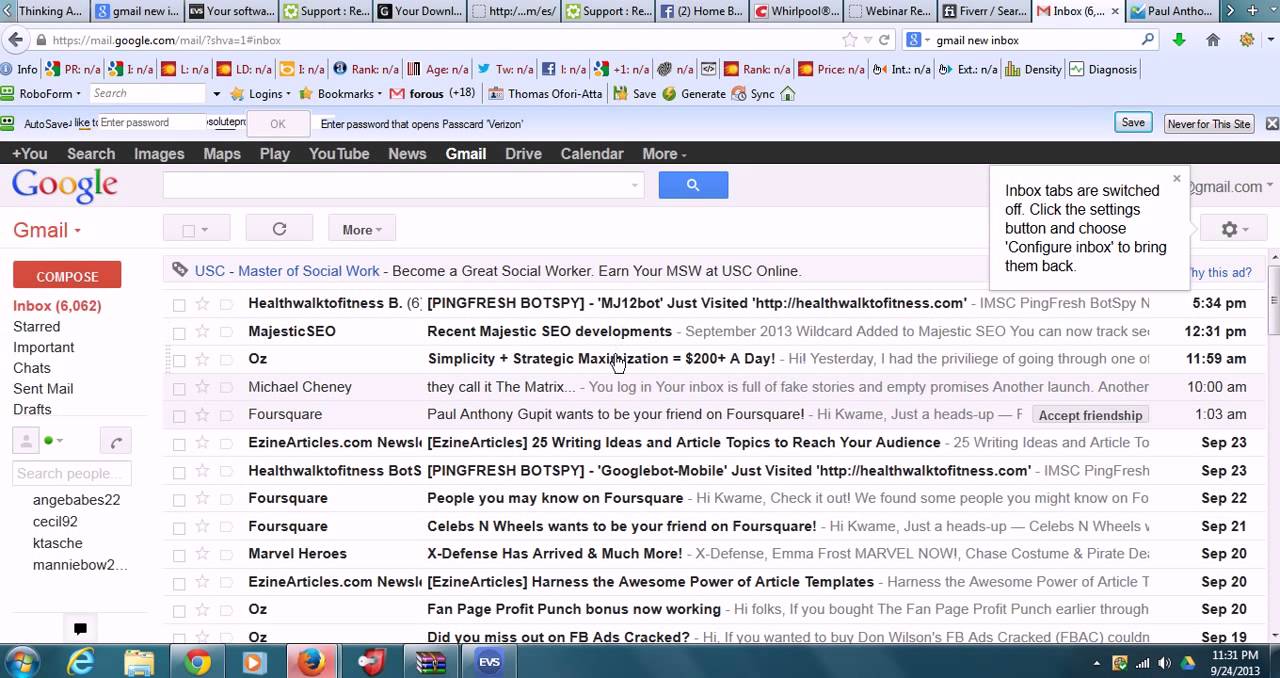Click the phone call icon in chat
The height and width of the screenshot is (678, 1280).
(116, 441)
